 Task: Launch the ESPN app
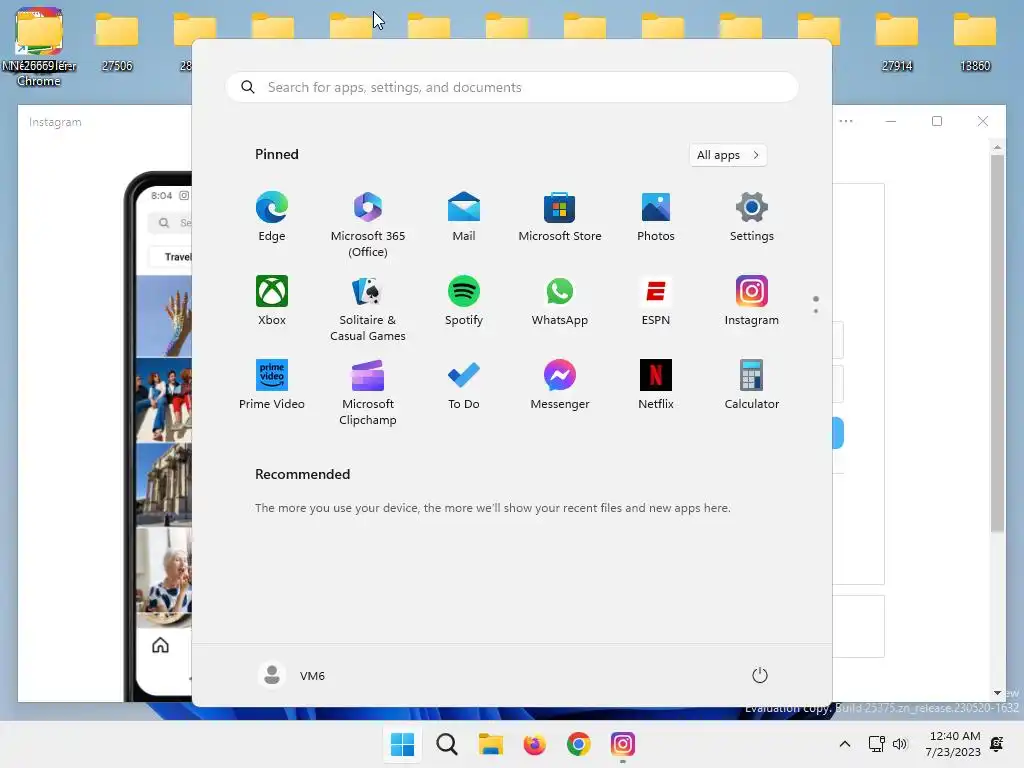click(656, 300)
